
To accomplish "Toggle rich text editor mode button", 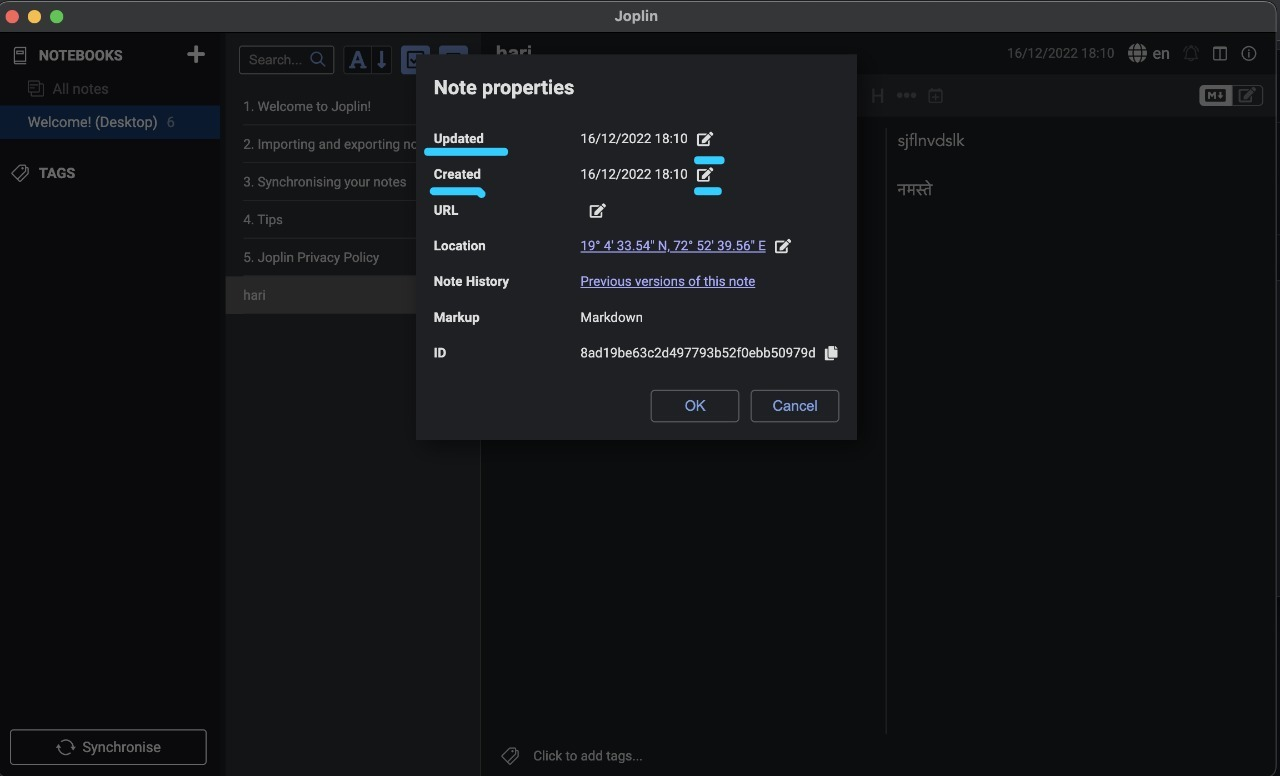I will [x=1248, y=95].
